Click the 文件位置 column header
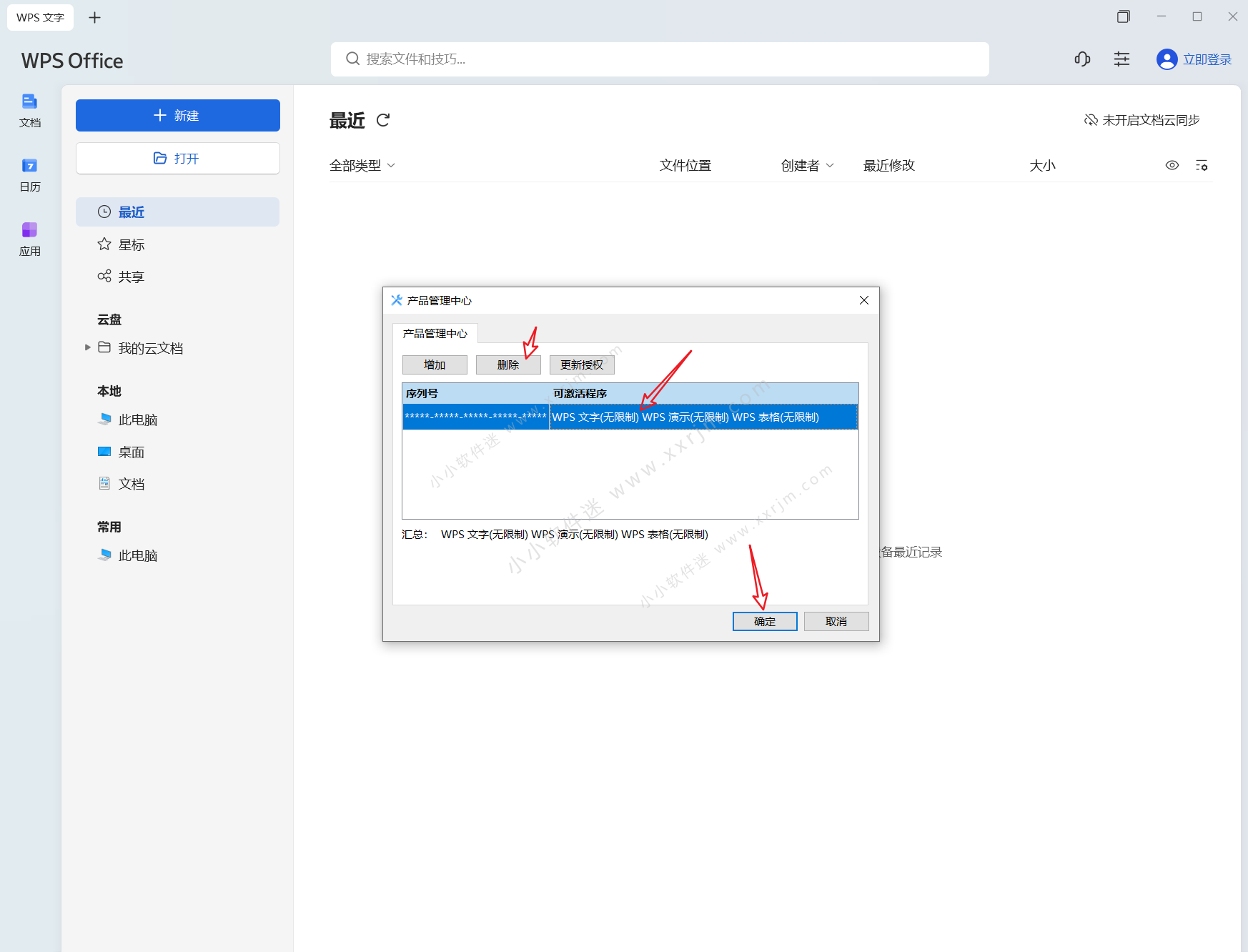This screenshot has width=1248, height=952. [685, 165]
